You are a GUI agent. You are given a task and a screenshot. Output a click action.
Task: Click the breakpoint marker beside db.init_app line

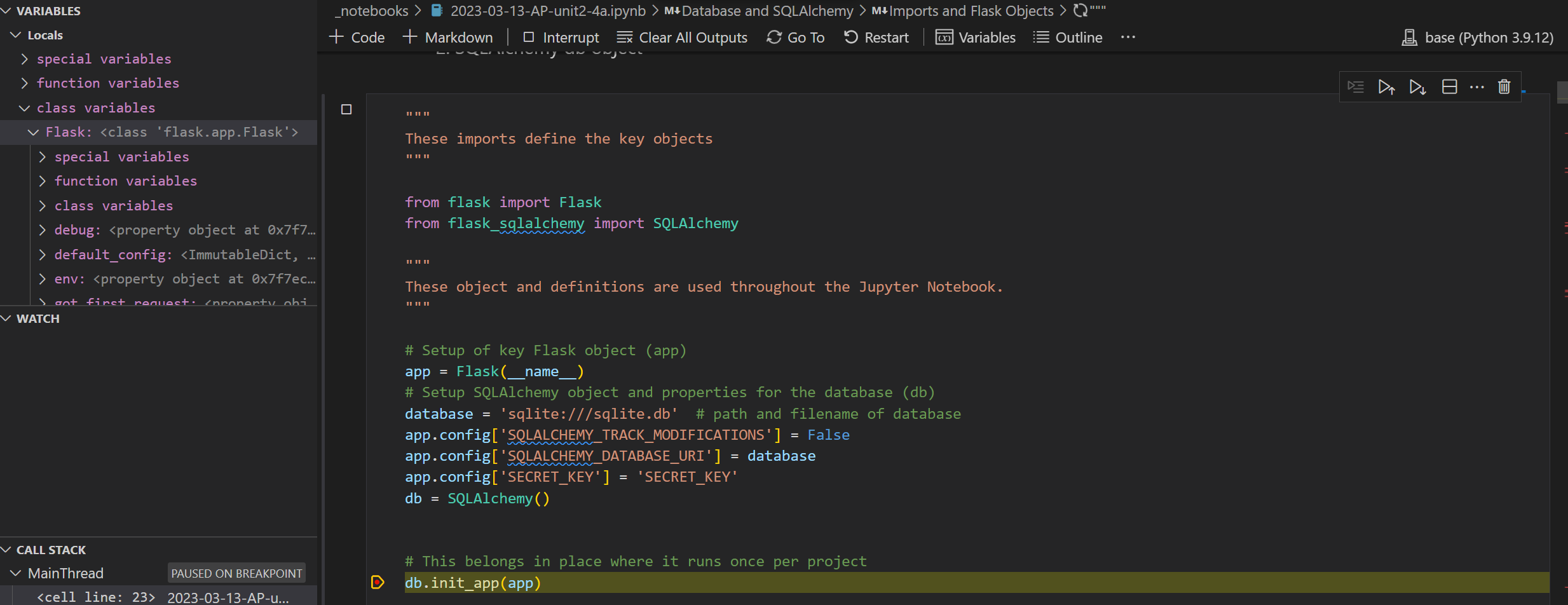click(378, 582)
